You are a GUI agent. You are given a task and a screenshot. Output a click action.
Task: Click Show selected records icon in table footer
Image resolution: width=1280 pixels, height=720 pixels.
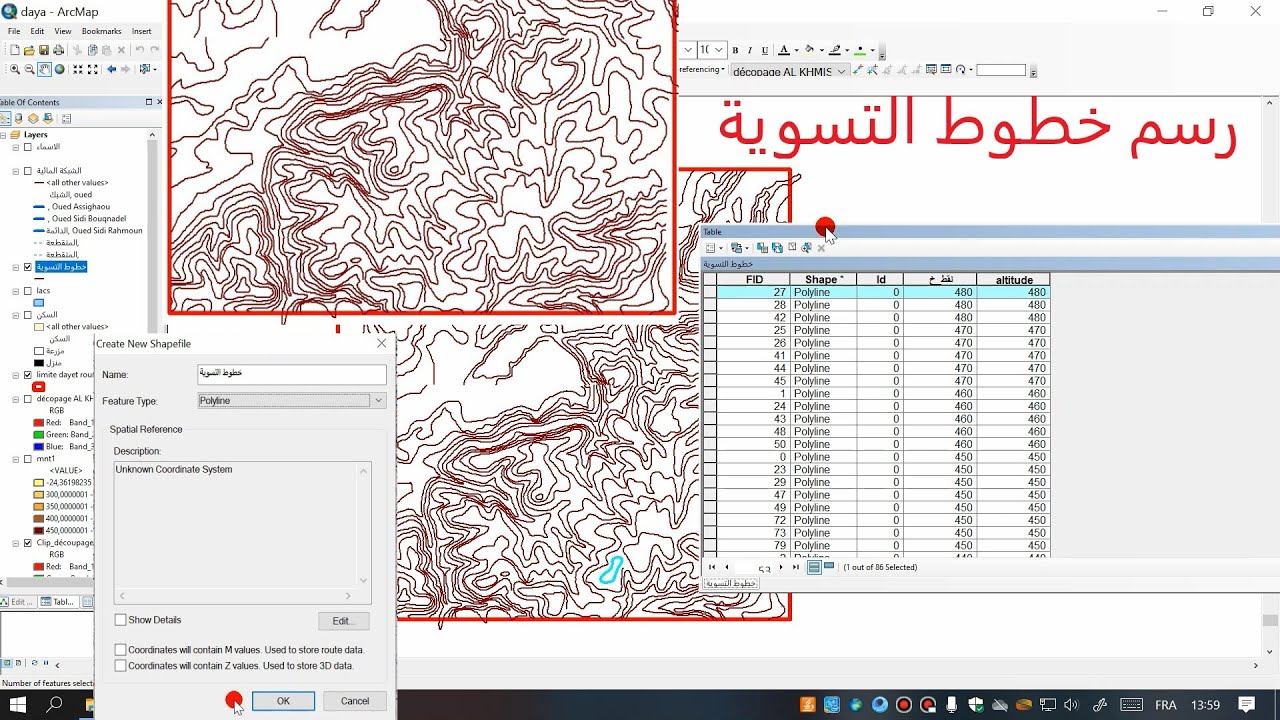829,567
